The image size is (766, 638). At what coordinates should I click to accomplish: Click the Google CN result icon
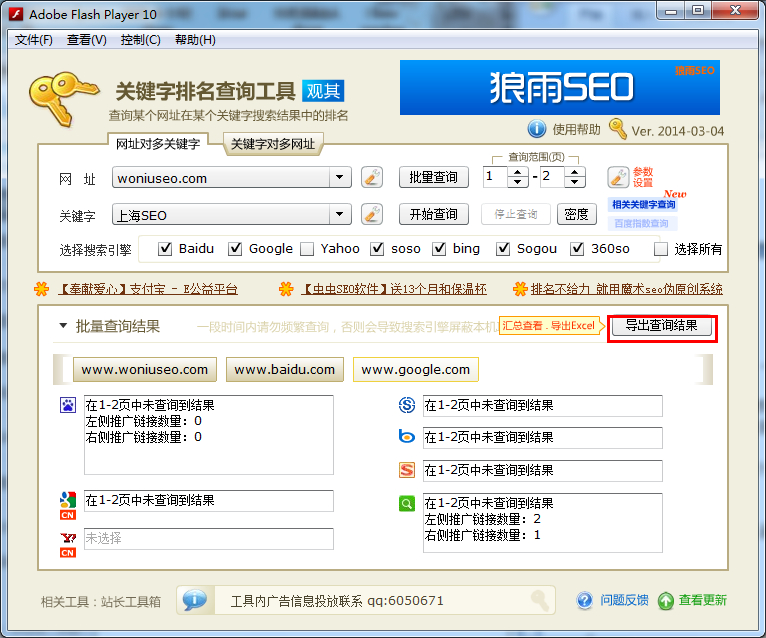tap(68, 505)
